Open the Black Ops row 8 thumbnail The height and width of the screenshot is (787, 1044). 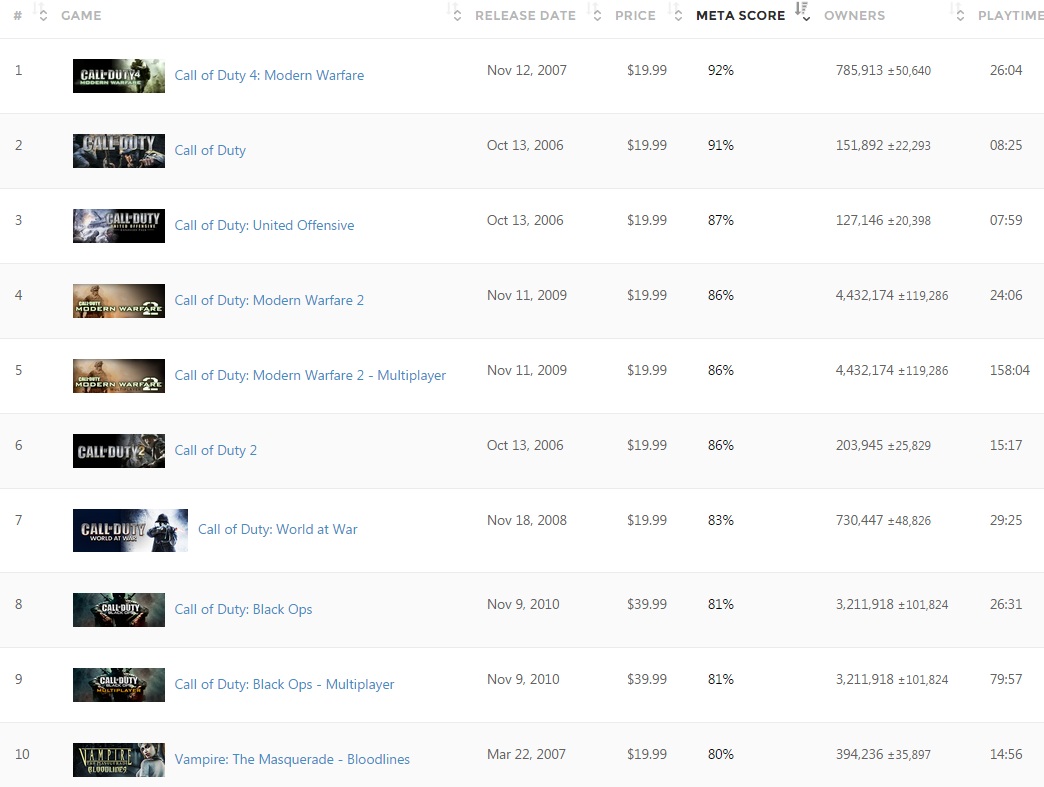coord(119,610)
